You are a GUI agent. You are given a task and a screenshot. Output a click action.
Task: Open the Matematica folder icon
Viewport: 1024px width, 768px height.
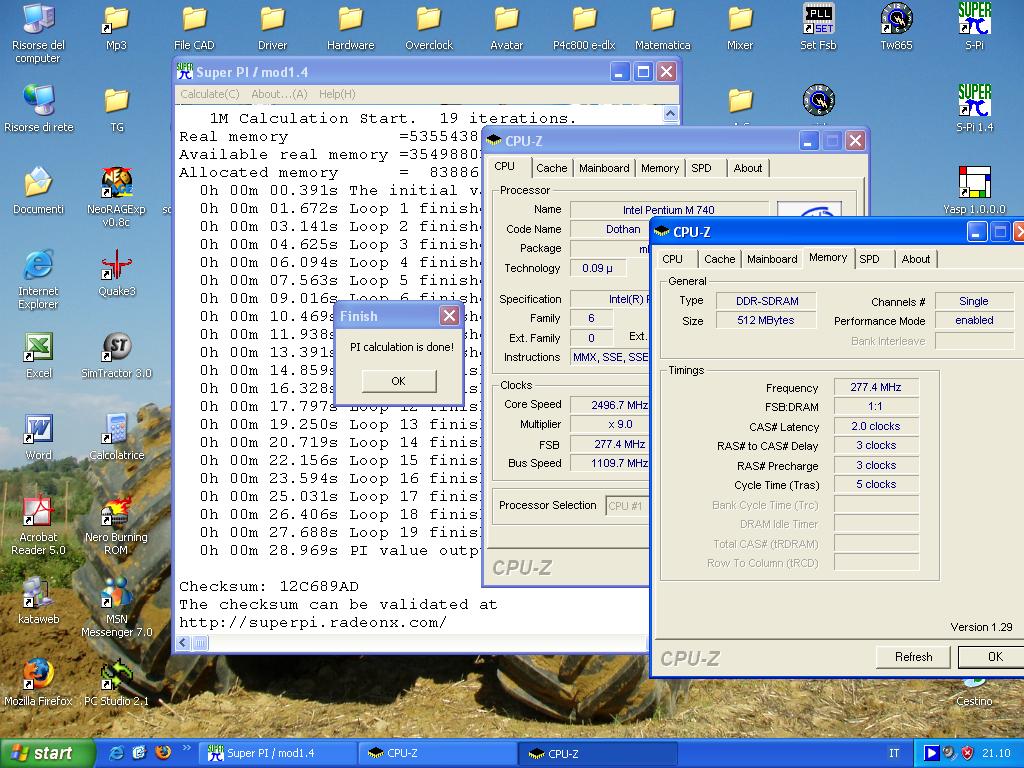pos(662,20)
